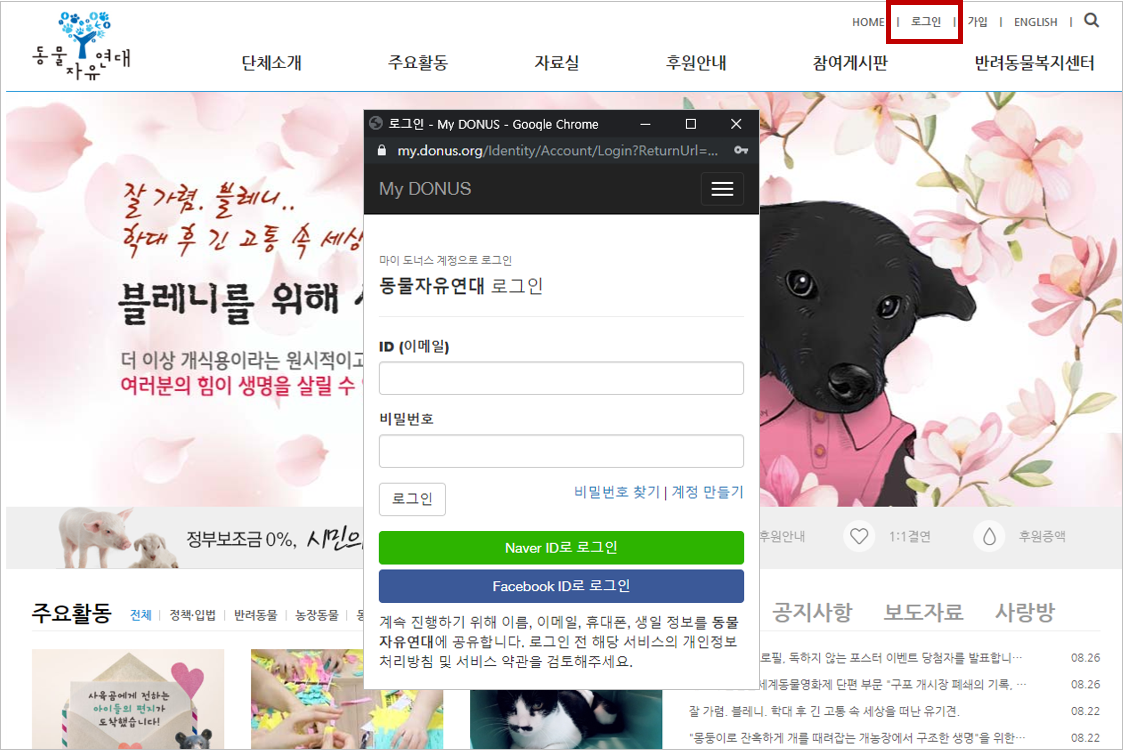Click the droplet icon next to 후원증액

(989, 536)
